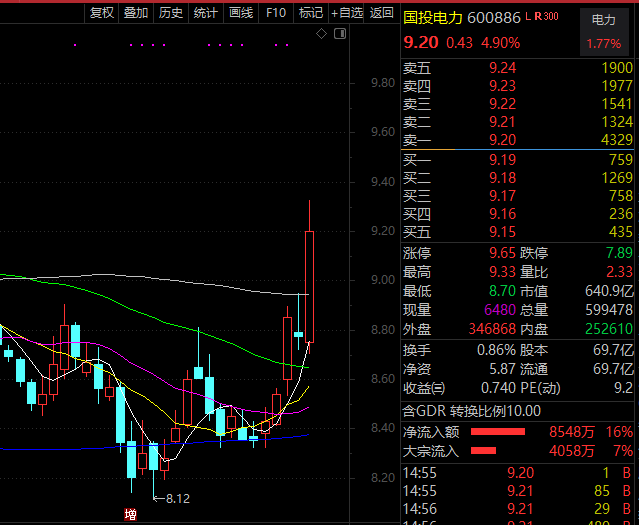Click the 返回 back button
The height and width of the screenshot is (525, 639).
(x=382, y=12)
